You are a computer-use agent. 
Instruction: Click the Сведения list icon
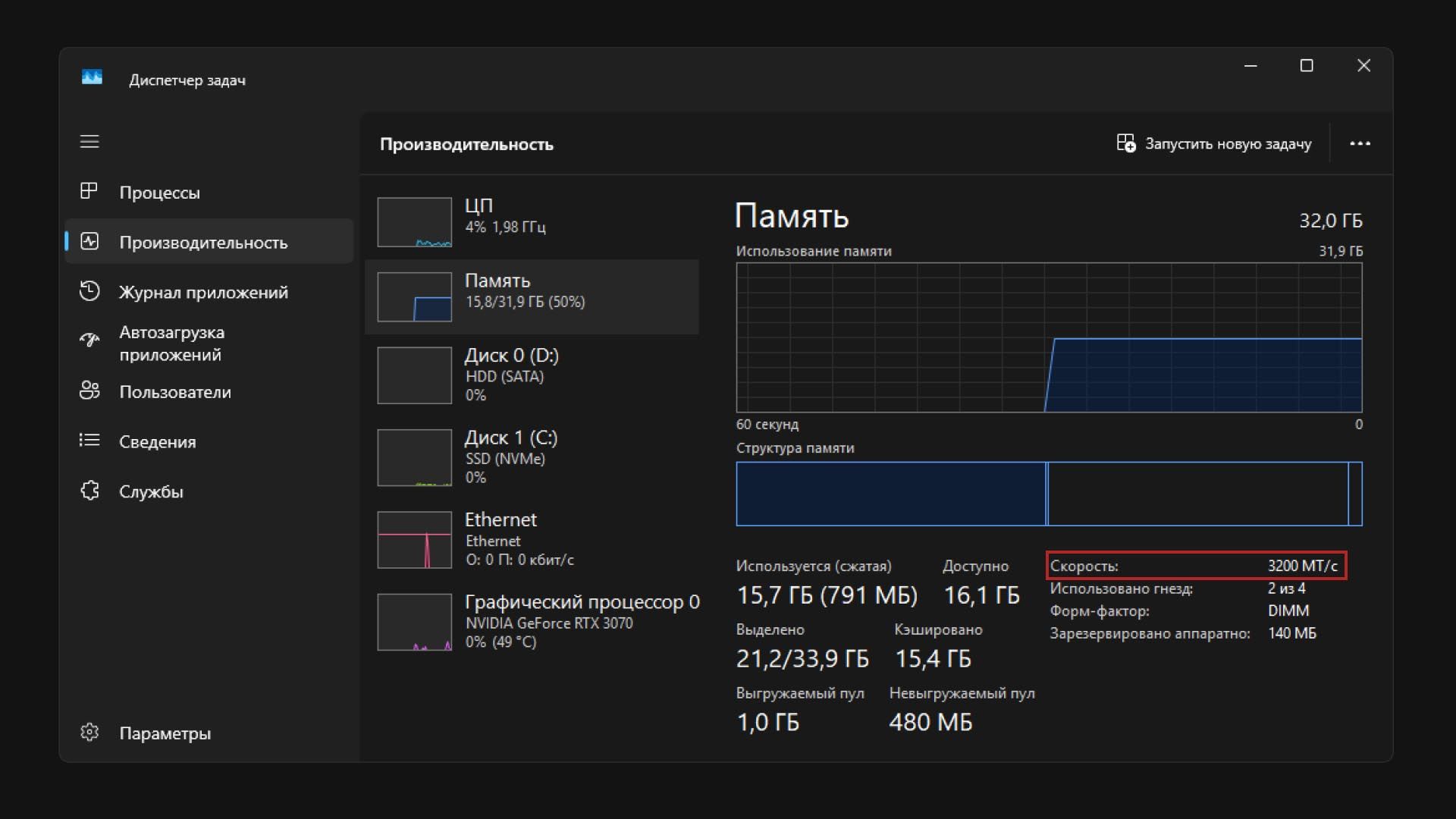[89, 441]
